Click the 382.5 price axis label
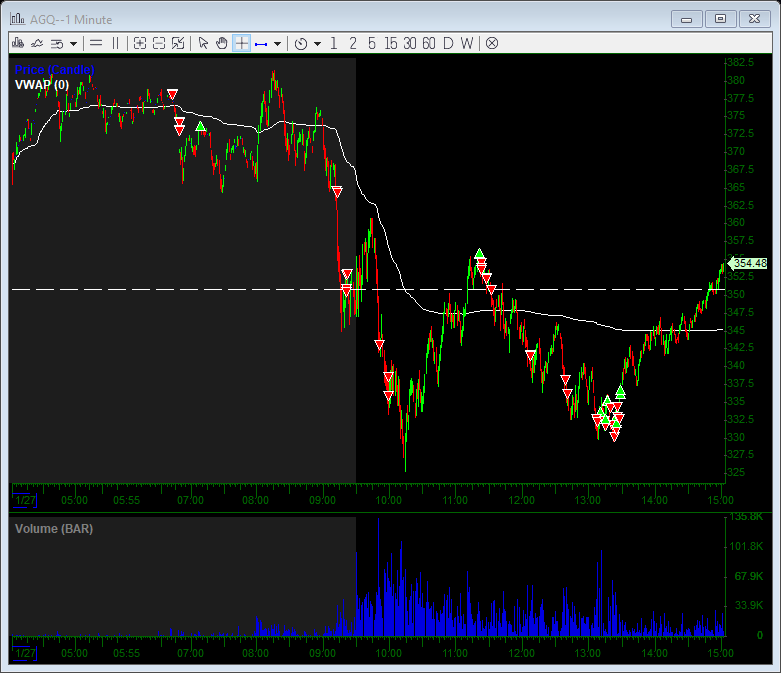This screenshot has height=673, width=781. click(x=741, y=62)
